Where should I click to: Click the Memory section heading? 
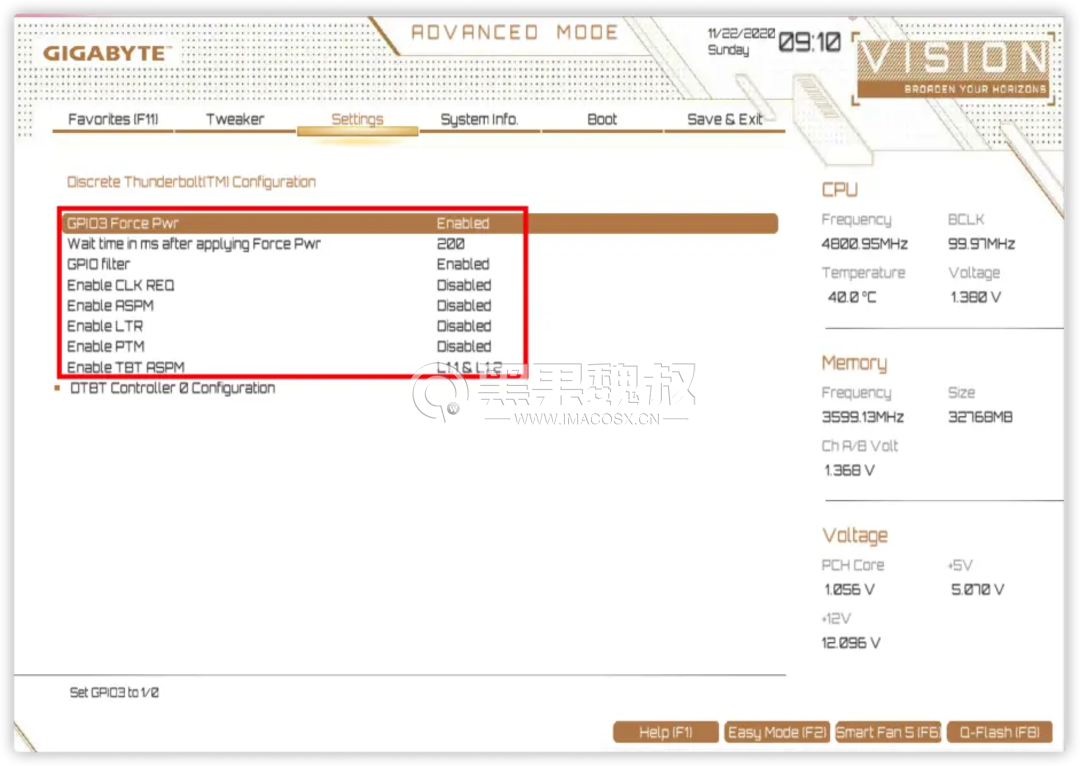(854, 363)
